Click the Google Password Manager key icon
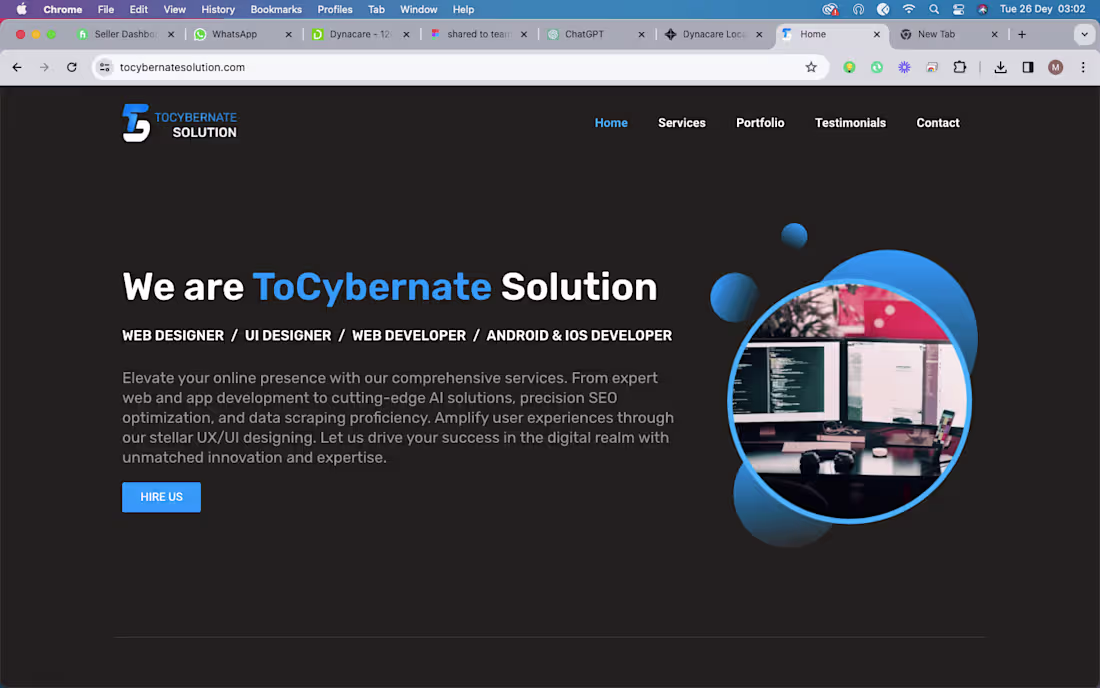Viewport: 1100px width, 688px height. coord(848,67)
